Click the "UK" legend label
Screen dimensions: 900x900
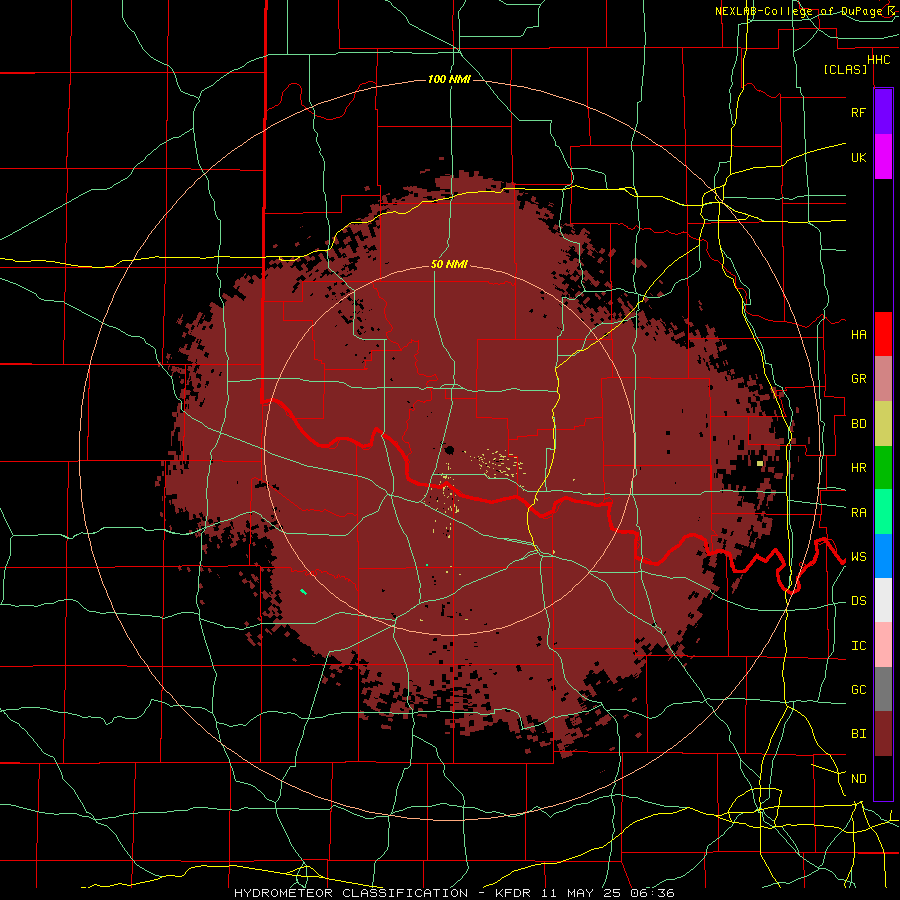858,157
